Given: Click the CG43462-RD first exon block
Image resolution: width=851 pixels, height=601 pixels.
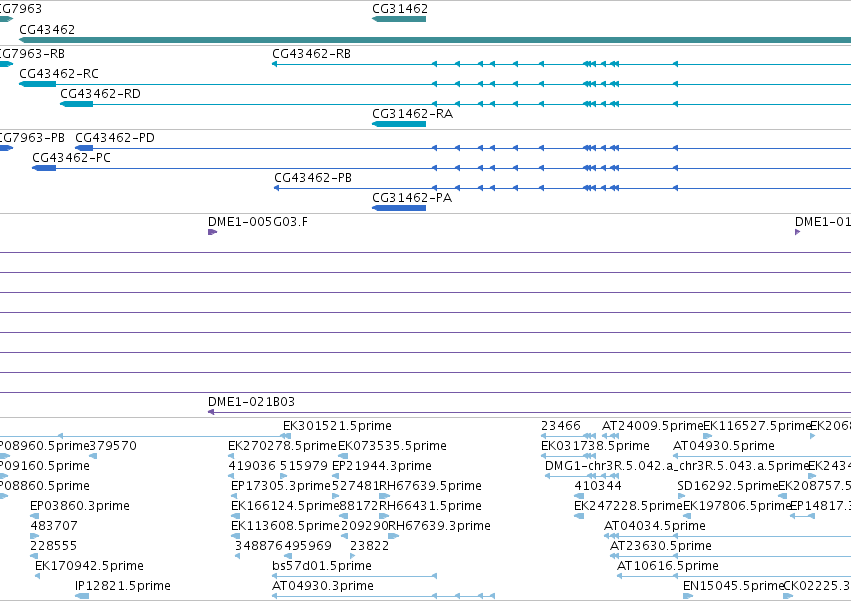Looking at the screenshot, I should pyautogui.click(x=77, y=104).
